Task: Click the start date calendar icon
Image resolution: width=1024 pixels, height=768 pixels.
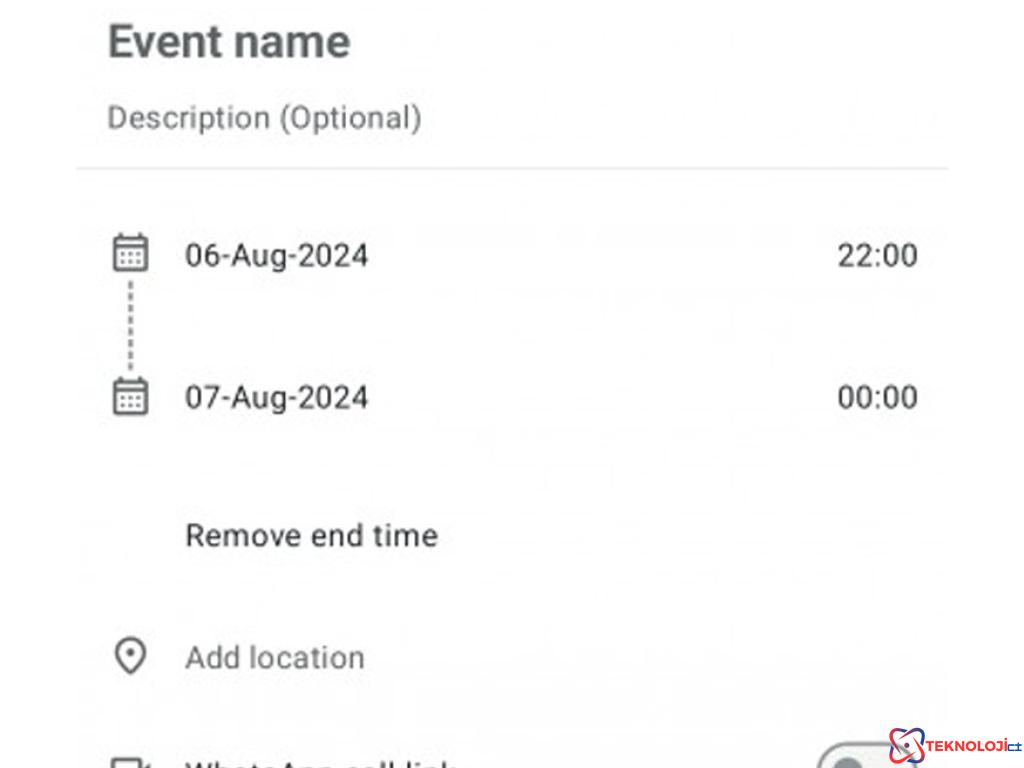Action: click(x=130, y=253)
